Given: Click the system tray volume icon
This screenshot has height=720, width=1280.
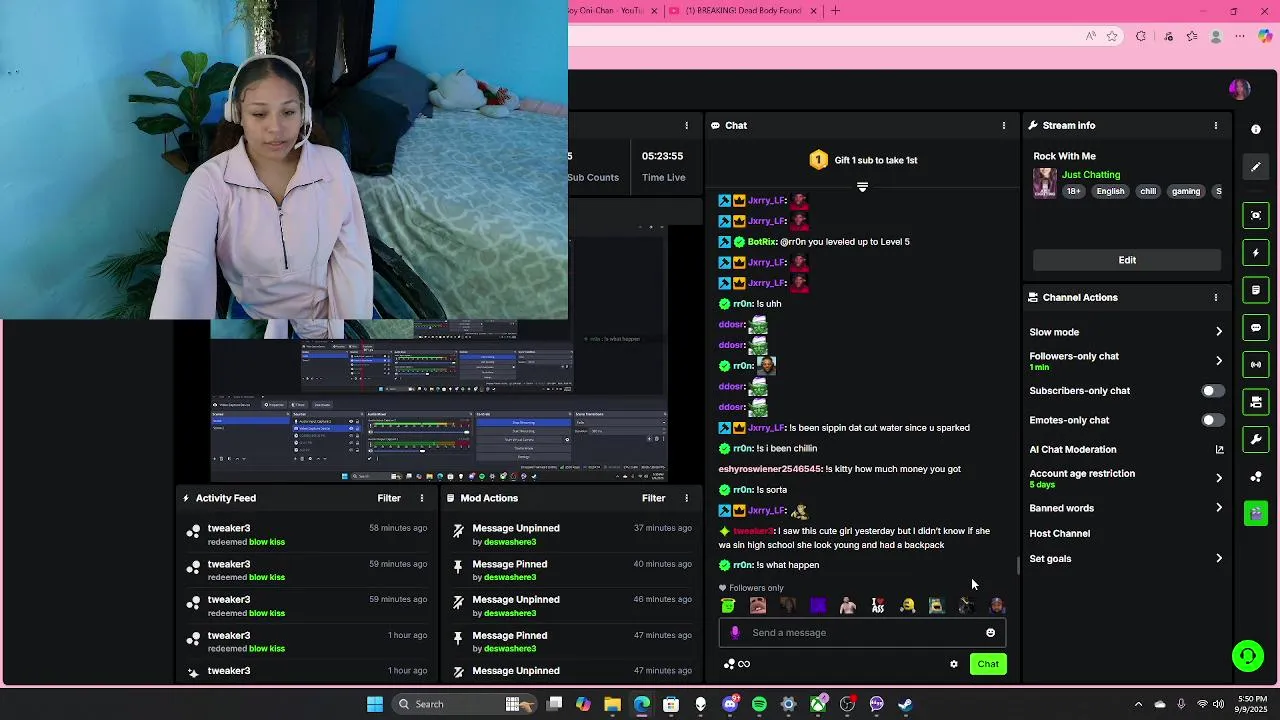Looking at the screenshot, I should (x=1218, y=704).
